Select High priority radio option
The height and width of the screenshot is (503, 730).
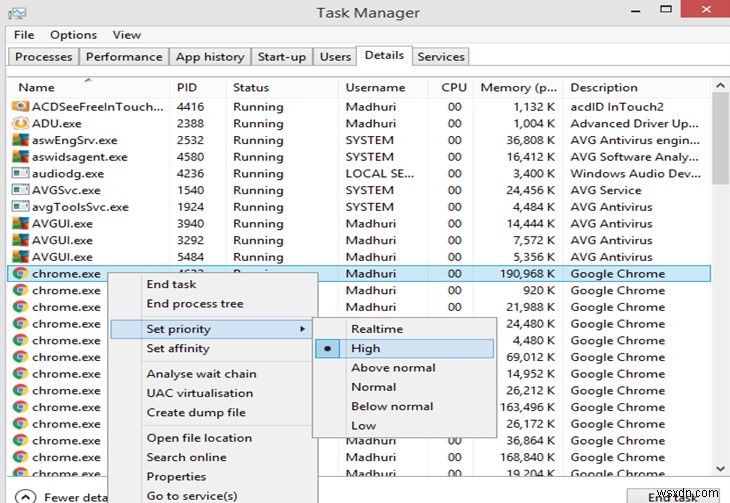click(365, 349)
